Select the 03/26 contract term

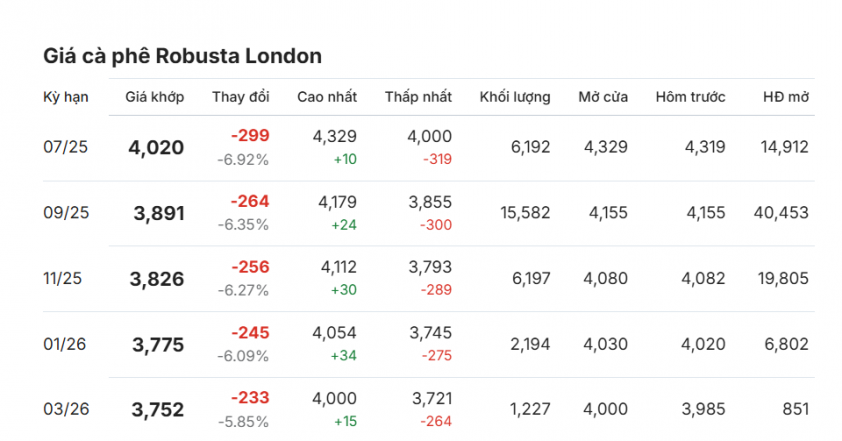pos(66,409)
